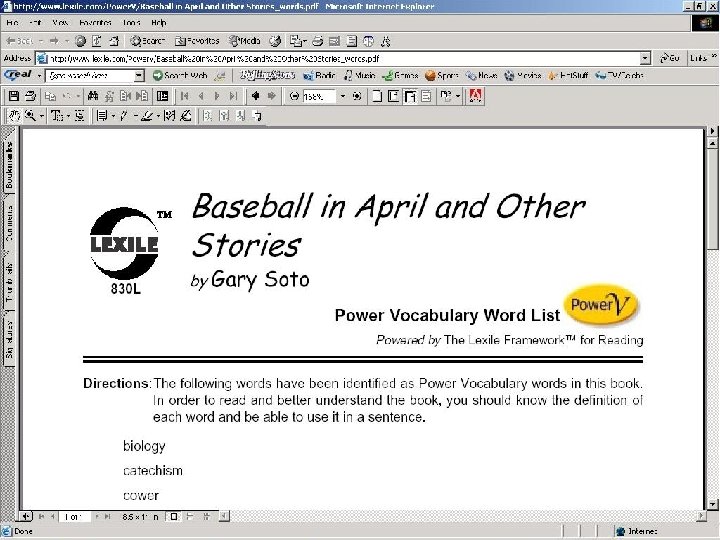Select the Reflow page icon
The width and height of the screenshot is (720, 540).
pos(426,96)
